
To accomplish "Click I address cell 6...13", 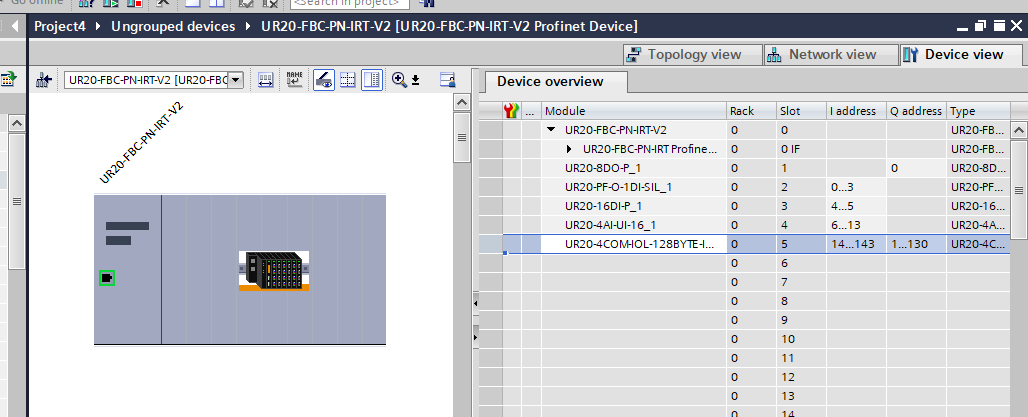I will point(856,225).
